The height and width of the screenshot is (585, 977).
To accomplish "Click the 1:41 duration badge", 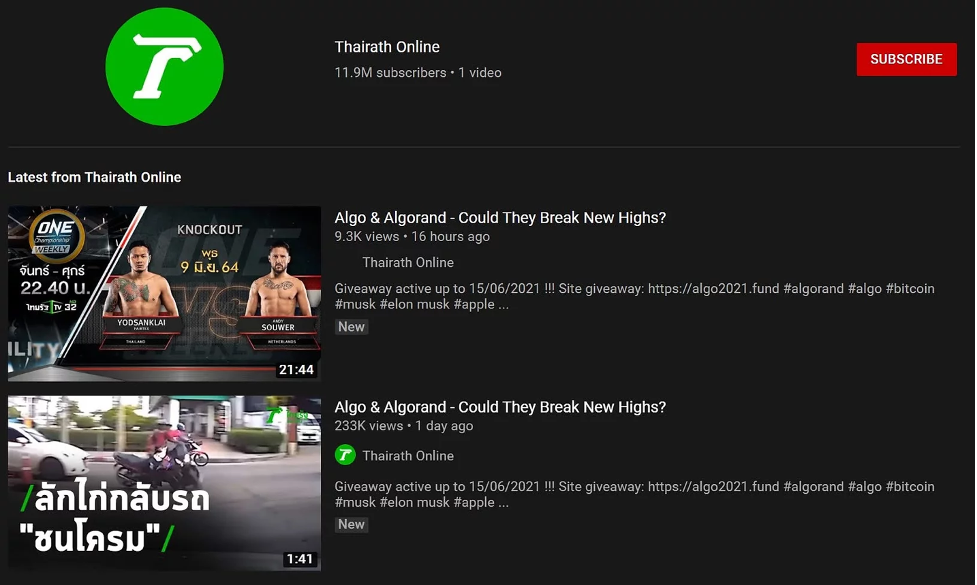I will pyautogui.click(x=300, y=559).
